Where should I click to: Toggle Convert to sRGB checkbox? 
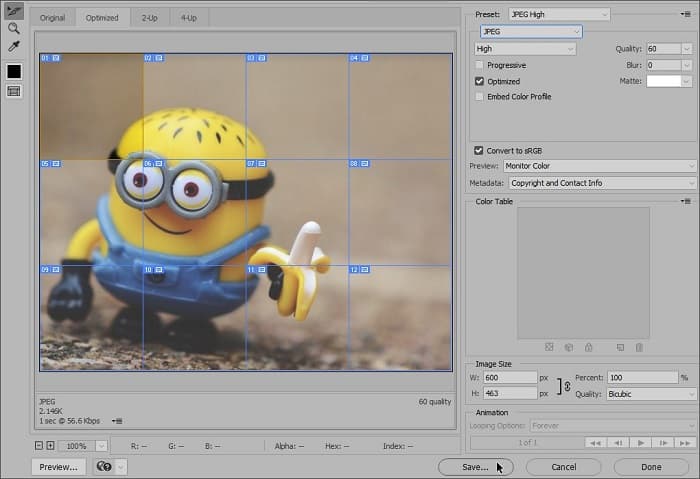(480, 150)
